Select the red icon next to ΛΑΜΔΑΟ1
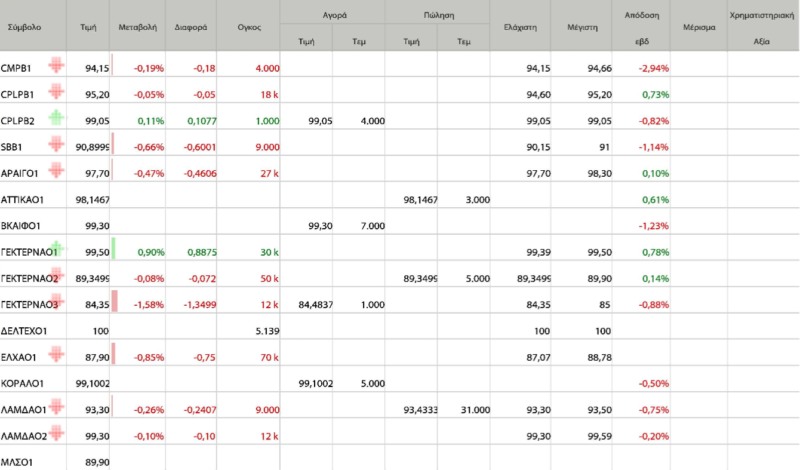800x470 pixels. (x=56, y=406)
